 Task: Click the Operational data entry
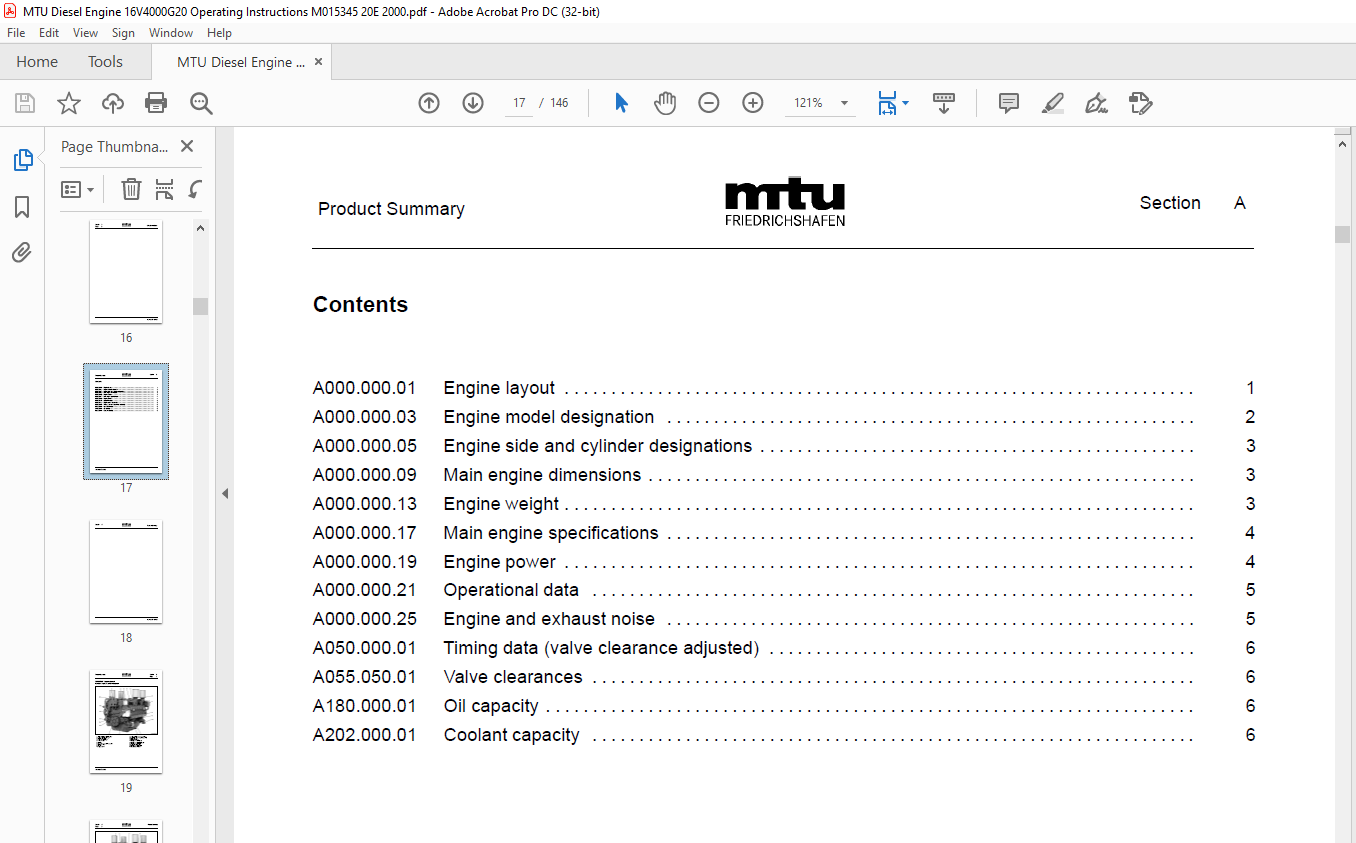click(784, 590)
